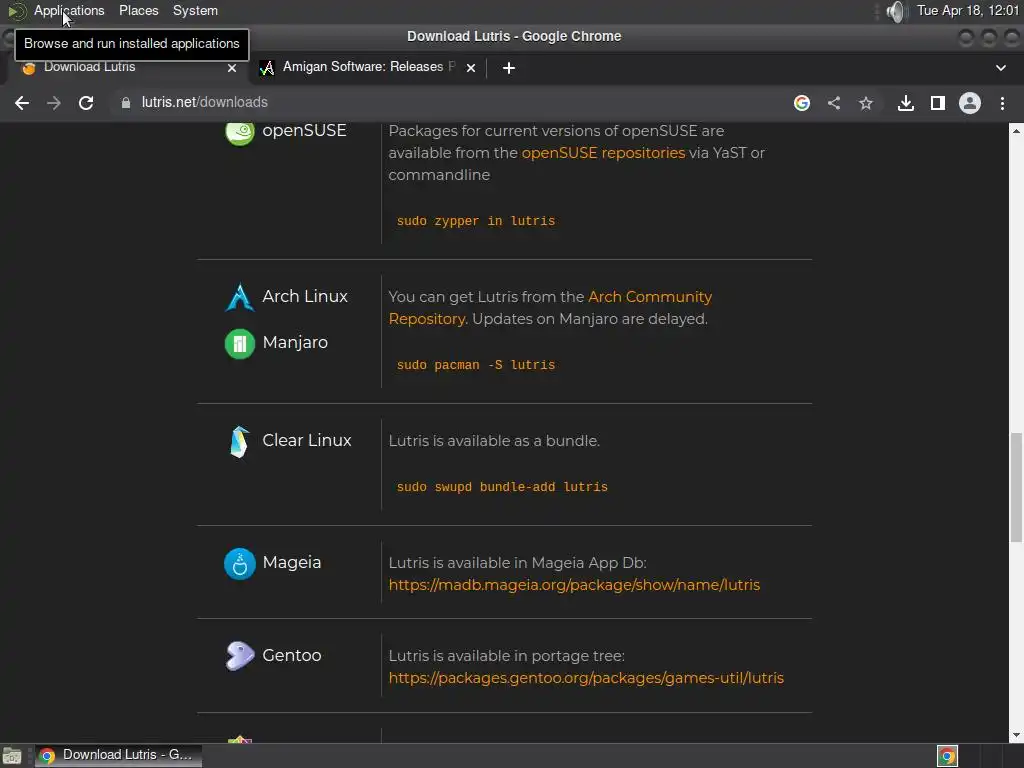Screen dimensions: 1024x768
Task: Open the Places menu
Action: pos(138,10)
